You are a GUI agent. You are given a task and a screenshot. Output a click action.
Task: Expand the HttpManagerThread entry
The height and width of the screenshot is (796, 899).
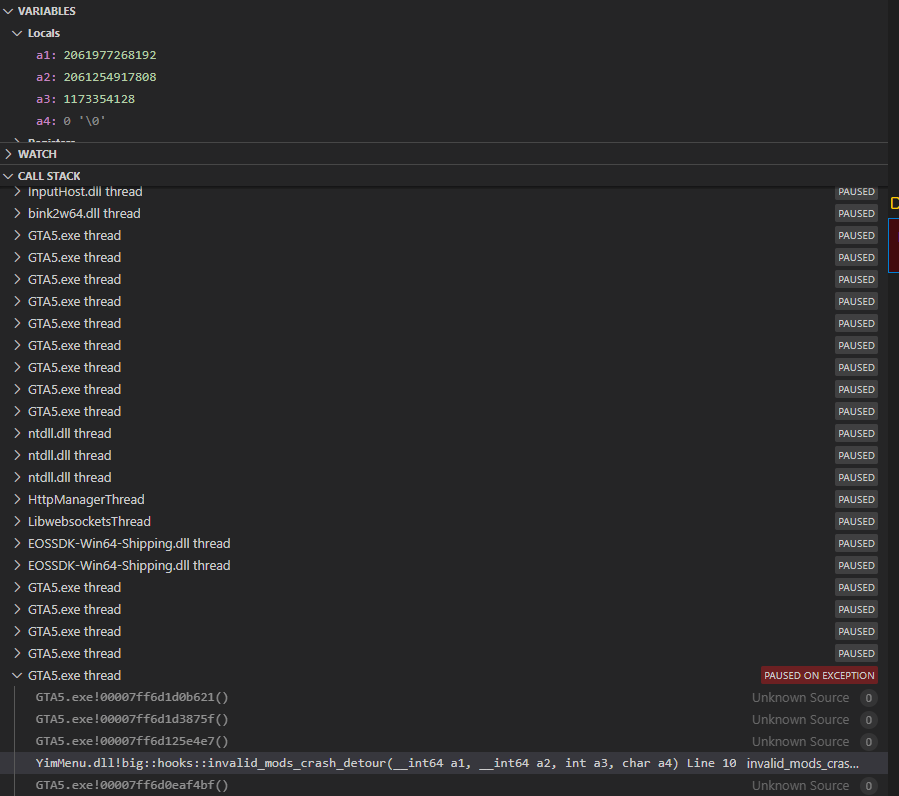point(16,499)
